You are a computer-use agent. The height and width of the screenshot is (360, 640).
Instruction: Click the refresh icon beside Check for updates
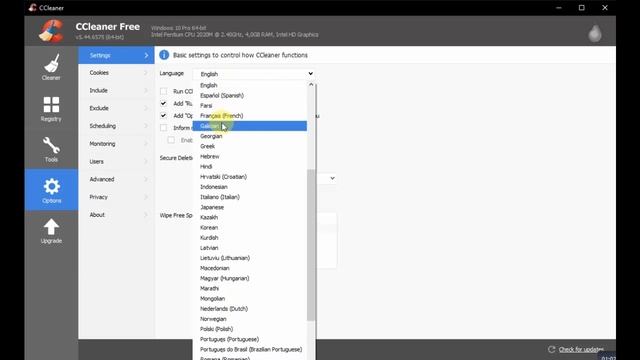[x=551, y=349]
